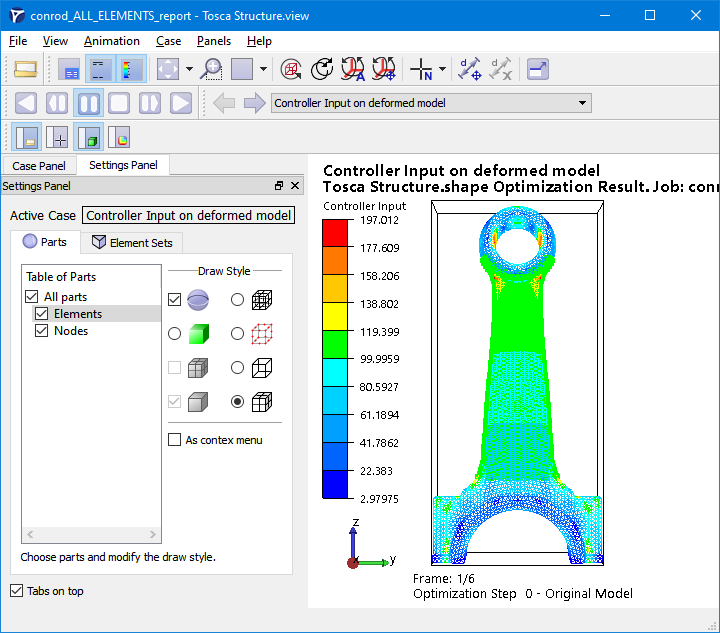Click the open folder icon
720x633 pixels.
coord(26,69)
